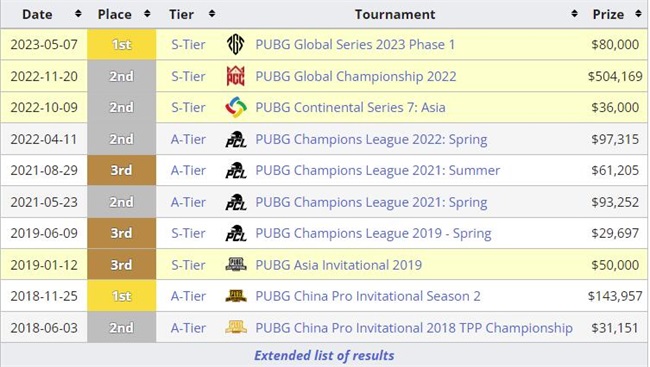Click the colorful PUBG Continental Series logo
650x367 pixels.
(x=236, y=107)
